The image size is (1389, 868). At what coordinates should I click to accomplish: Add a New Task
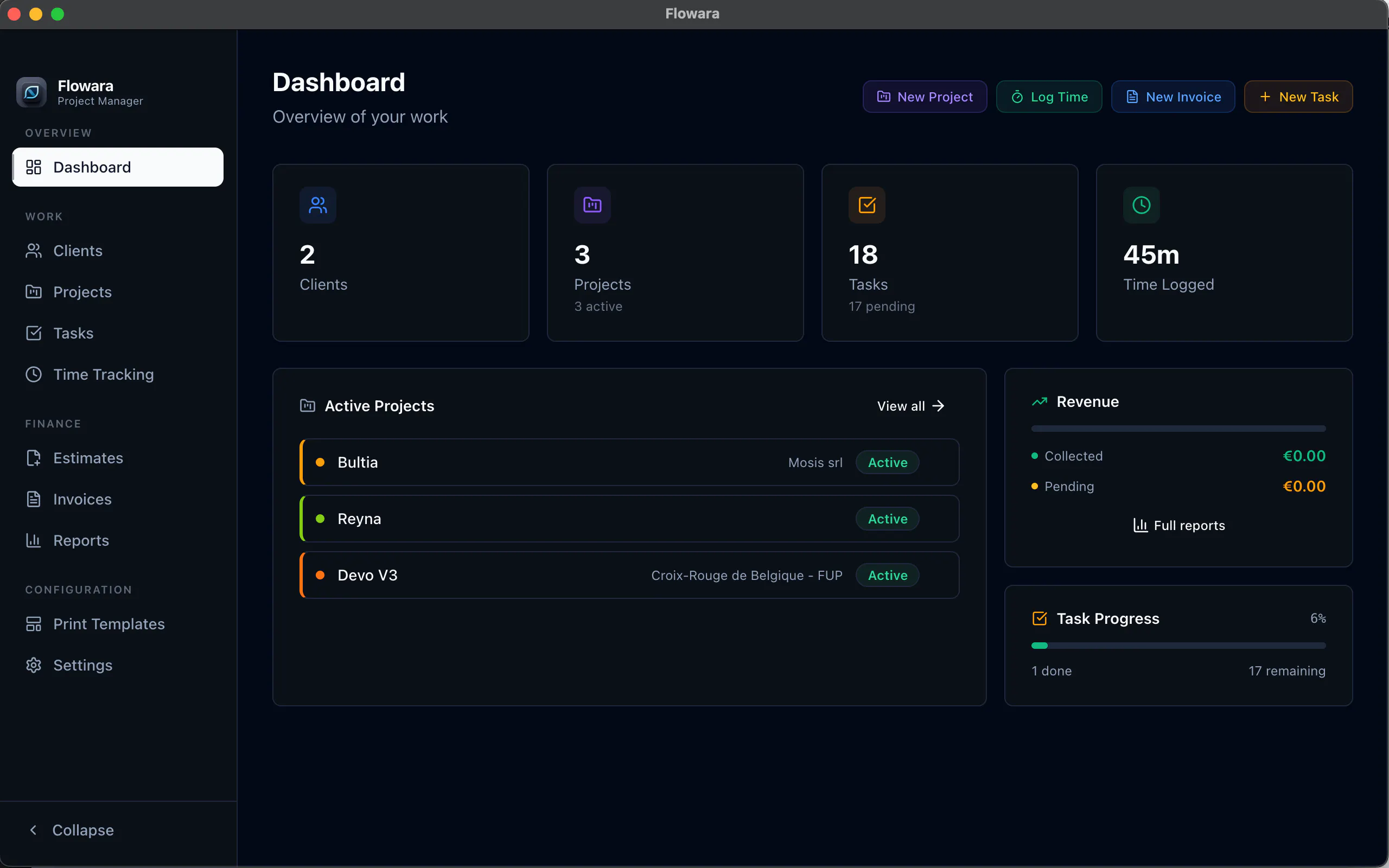coord(1298,97)
